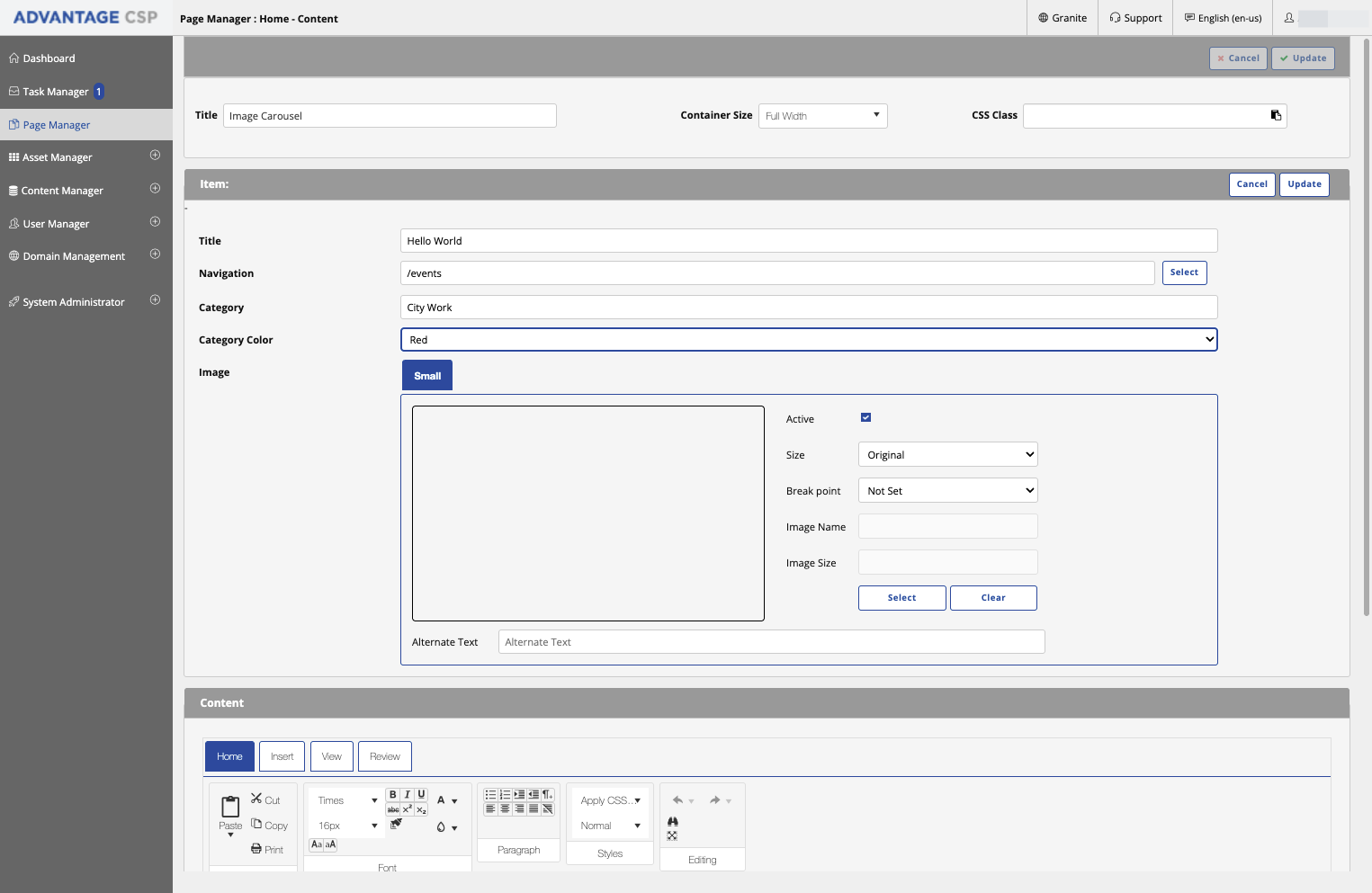Click the Alternate Text input field
The width and height of the screenshot is (1372, 893).
pos(771,641)
